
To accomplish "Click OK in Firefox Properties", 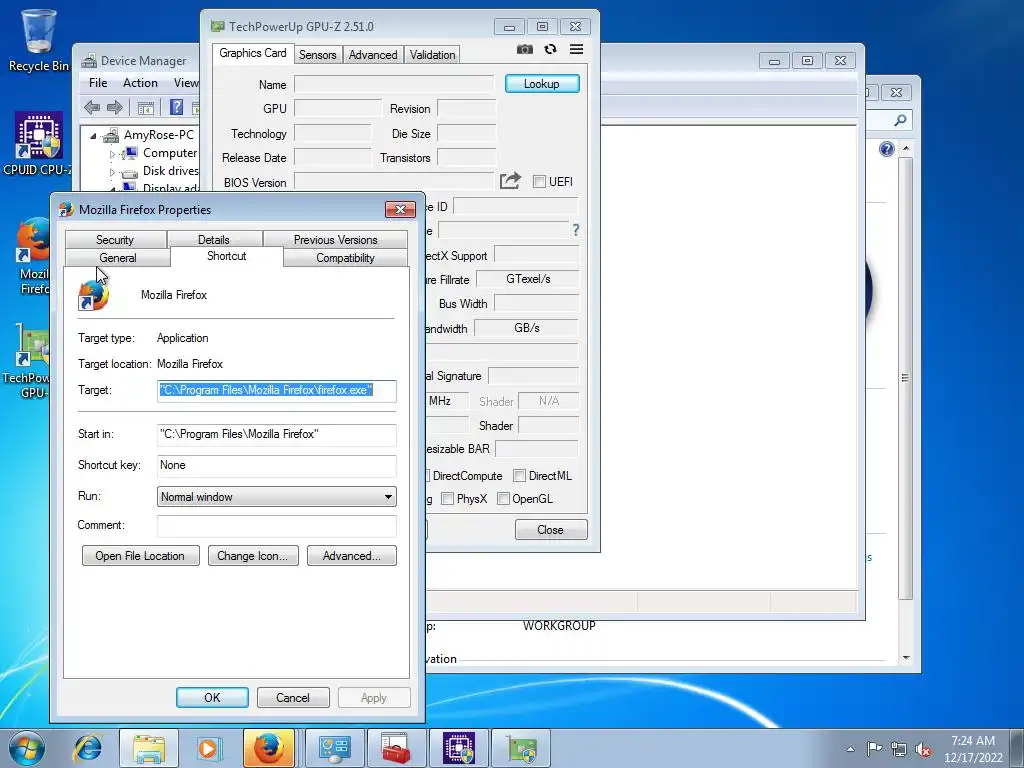I will 212,697.
